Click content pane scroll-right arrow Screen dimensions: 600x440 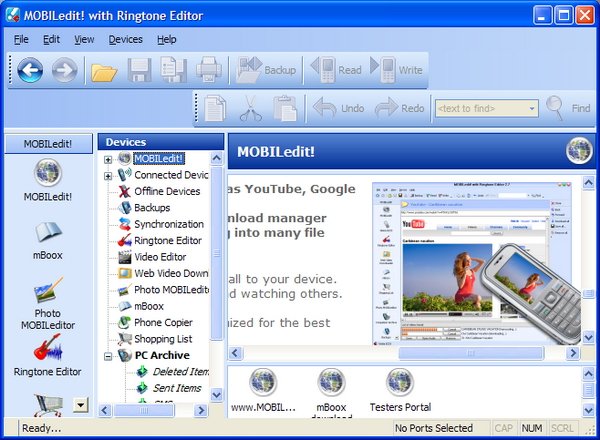pos(572,353)
